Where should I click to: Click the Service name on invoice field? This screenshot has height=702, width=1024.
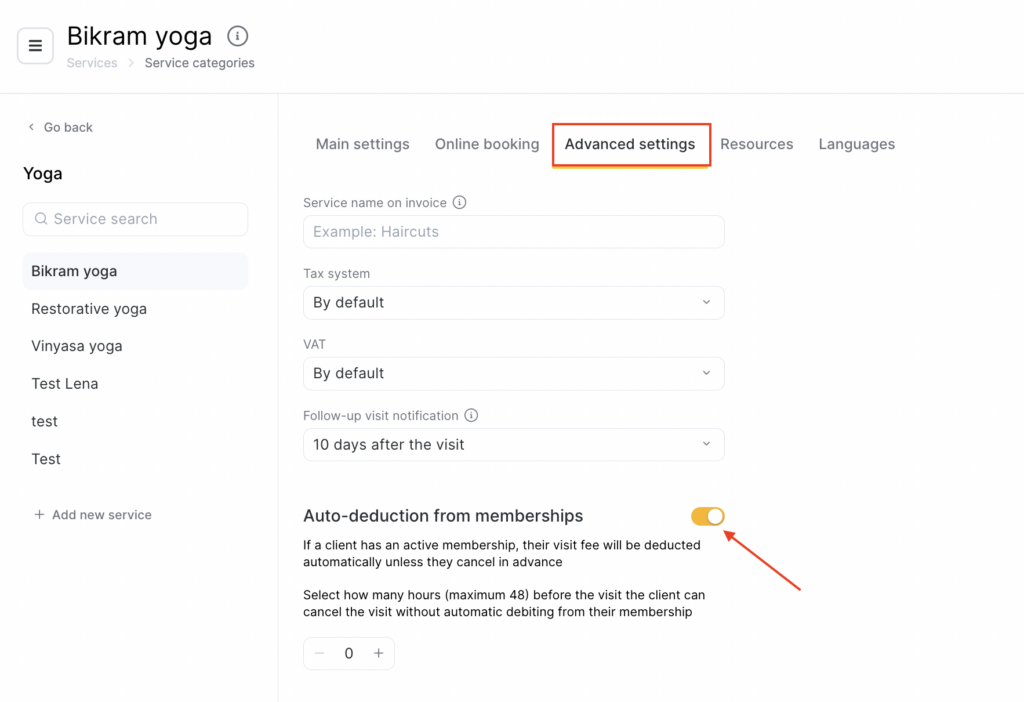tap(513, 231)
